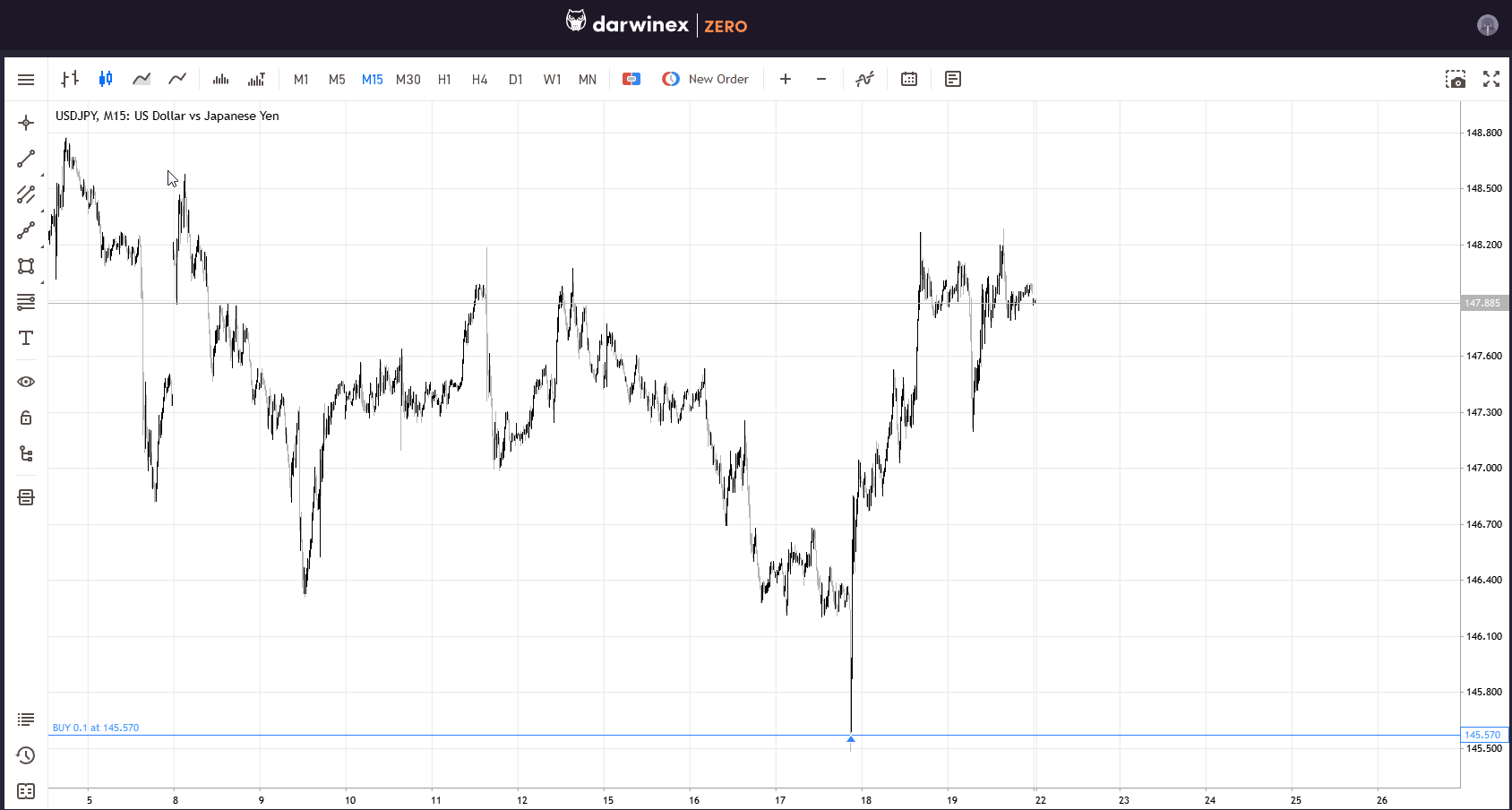This screenshot has height=810, width=1512.
Task: Click darwinex ZERO logo
Action: click(657, 23)
